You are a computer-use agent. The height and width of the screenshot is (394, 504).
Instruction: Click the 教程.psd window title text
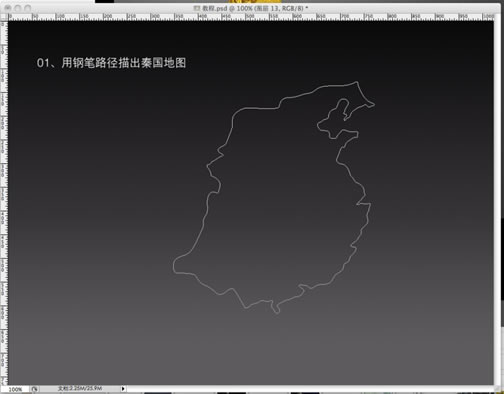click(255, 8)
